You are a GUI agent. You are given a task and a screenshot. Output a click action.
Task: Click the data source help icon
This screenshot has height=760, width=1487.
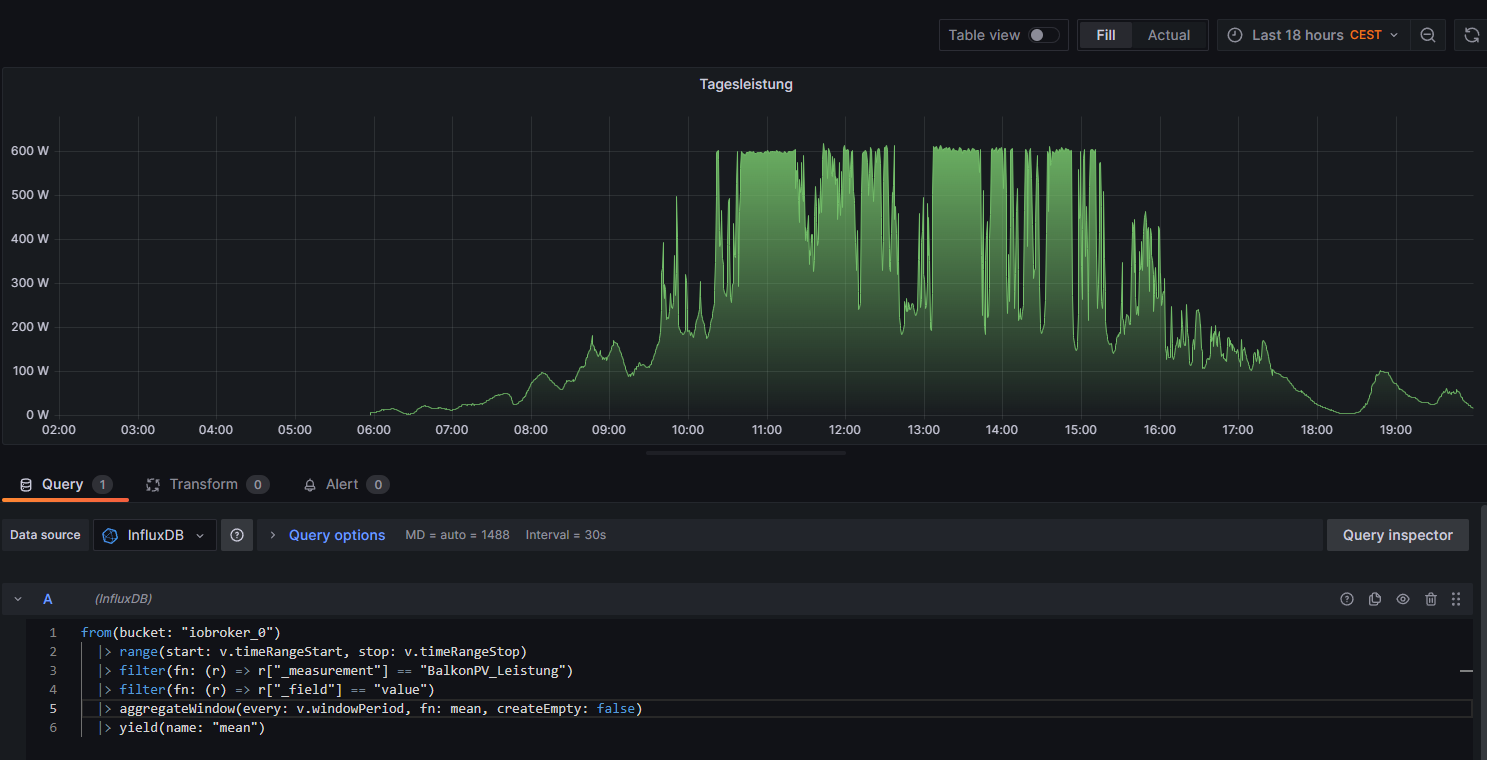(x=237, y=535)
